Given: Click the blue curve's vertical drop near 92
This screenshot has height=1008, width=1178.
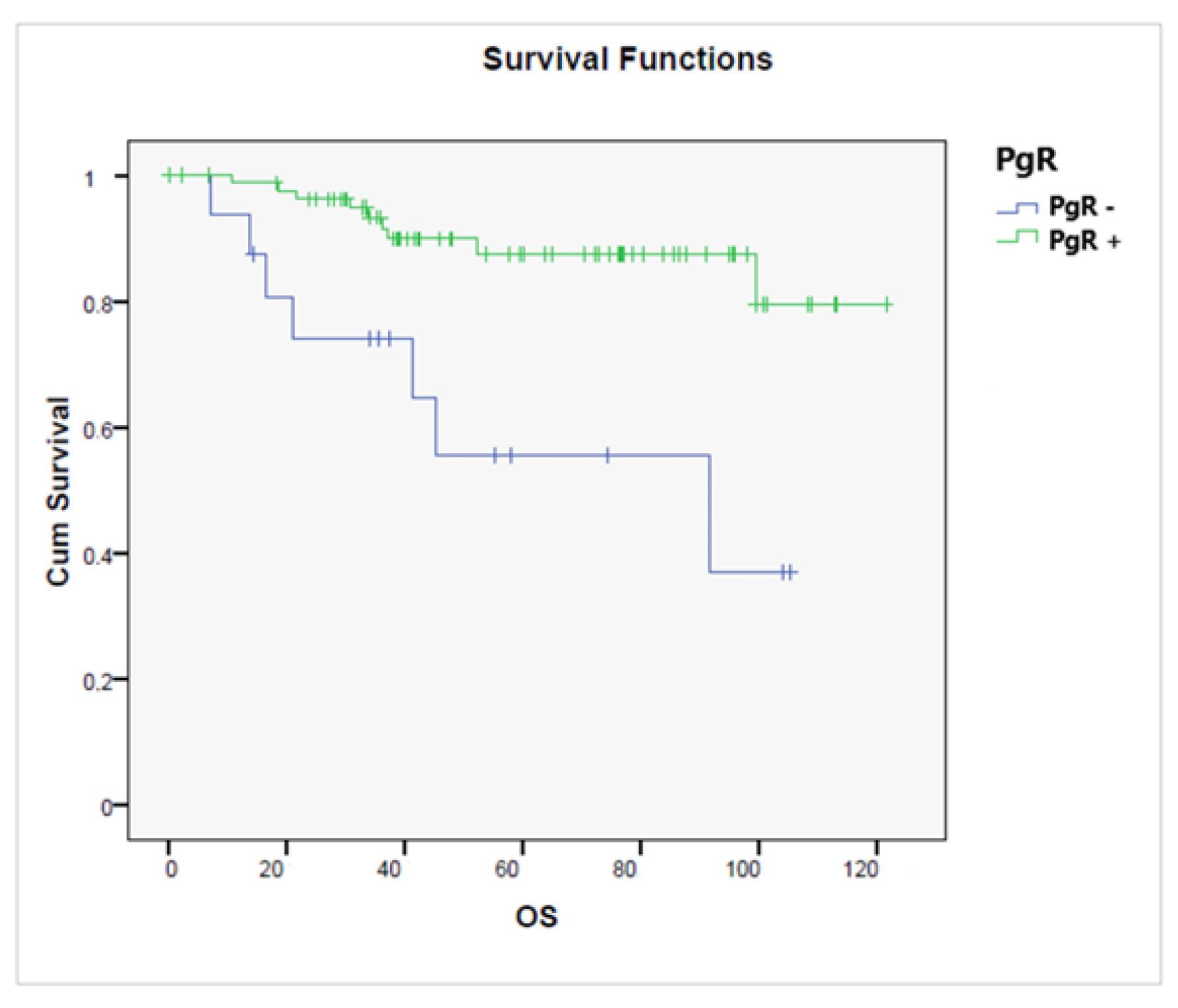Looking at the screenshot, I should (710, 515).
